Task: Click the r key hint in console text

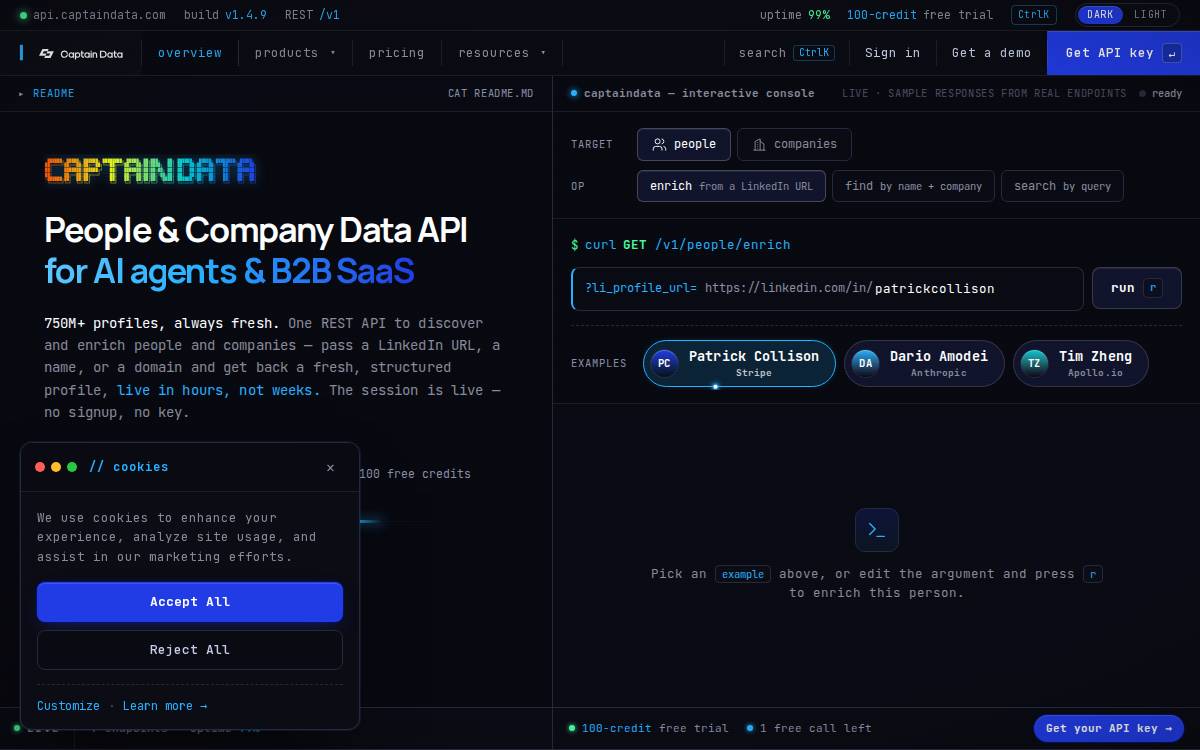Action: (x=1093, y=574)
